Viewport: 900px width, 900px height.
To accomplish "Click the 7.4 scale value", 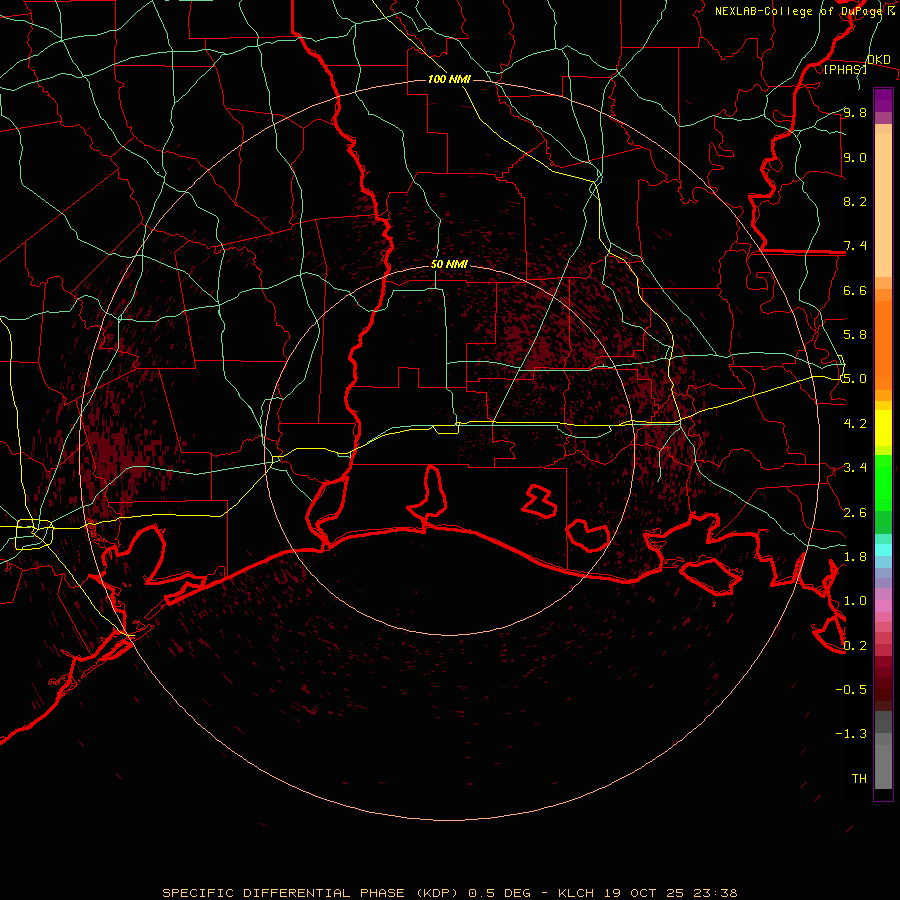I will click(x=855, y=246).
